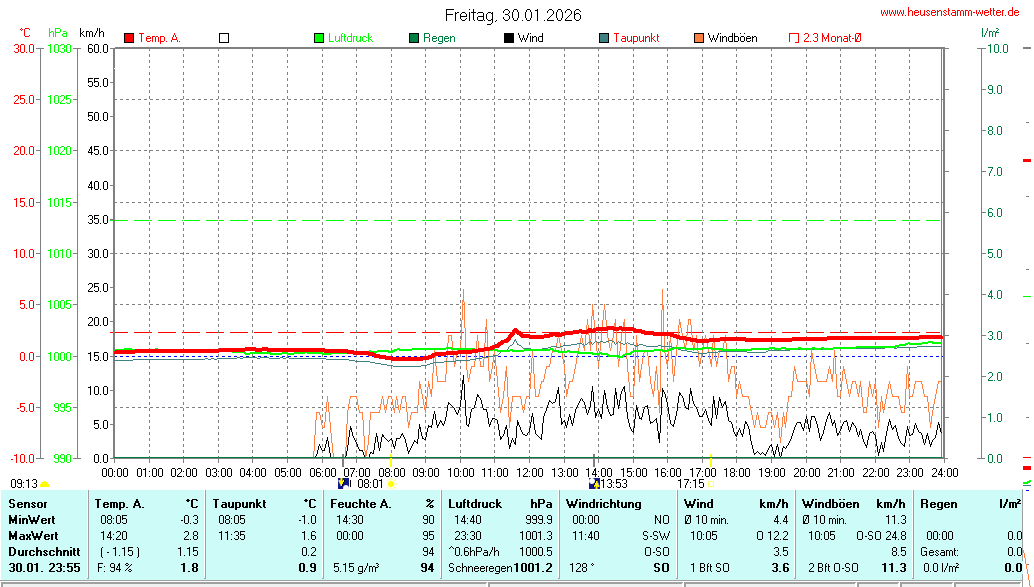Click the moon phase icon beside 13:53

coord(594,484)
